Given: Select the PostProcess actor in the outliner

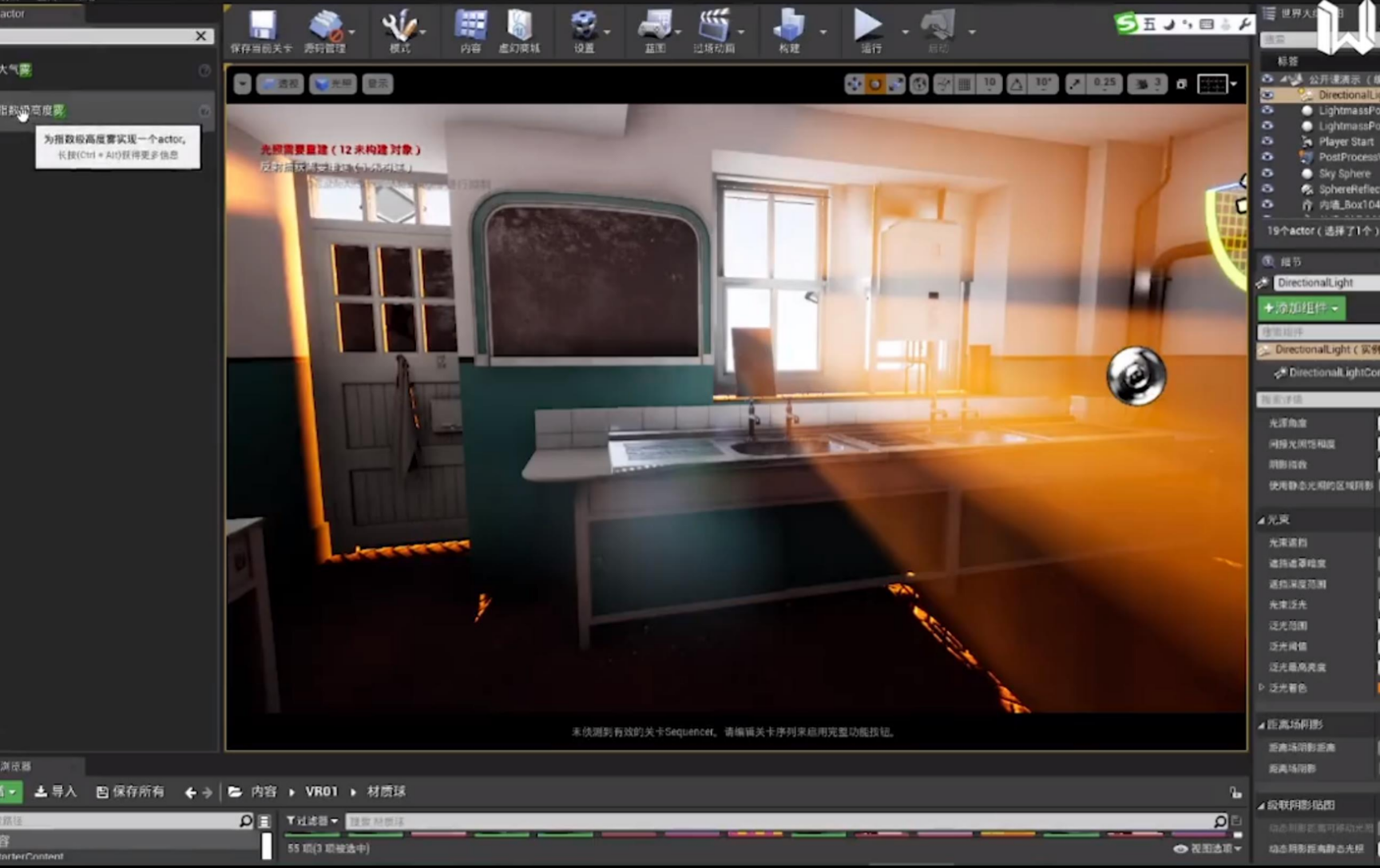Looking at the screenshot, I should (1346, 157).
